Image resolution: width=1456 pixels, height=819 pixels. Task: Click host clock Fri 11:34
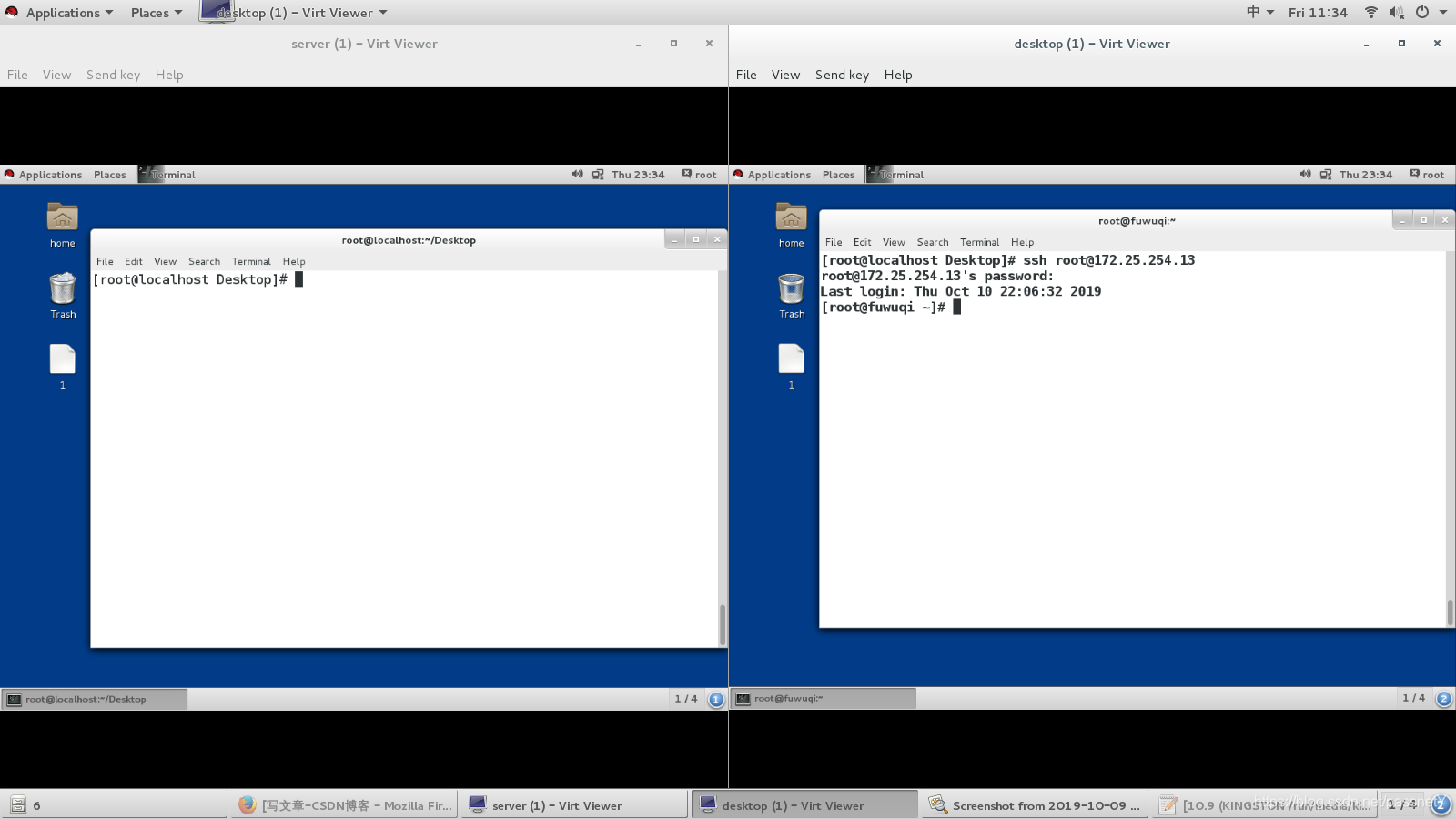pyautogui.click(x=1318, y=13)
